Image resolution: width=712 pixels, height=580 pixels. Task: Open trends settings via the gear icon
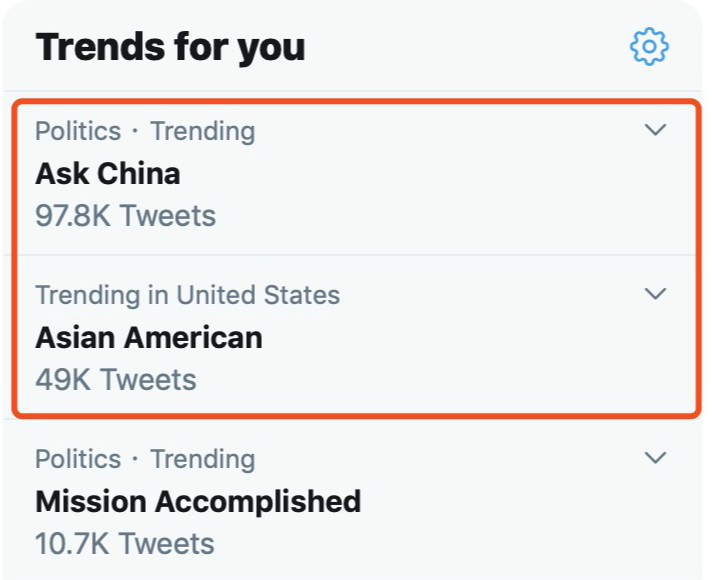649,46
